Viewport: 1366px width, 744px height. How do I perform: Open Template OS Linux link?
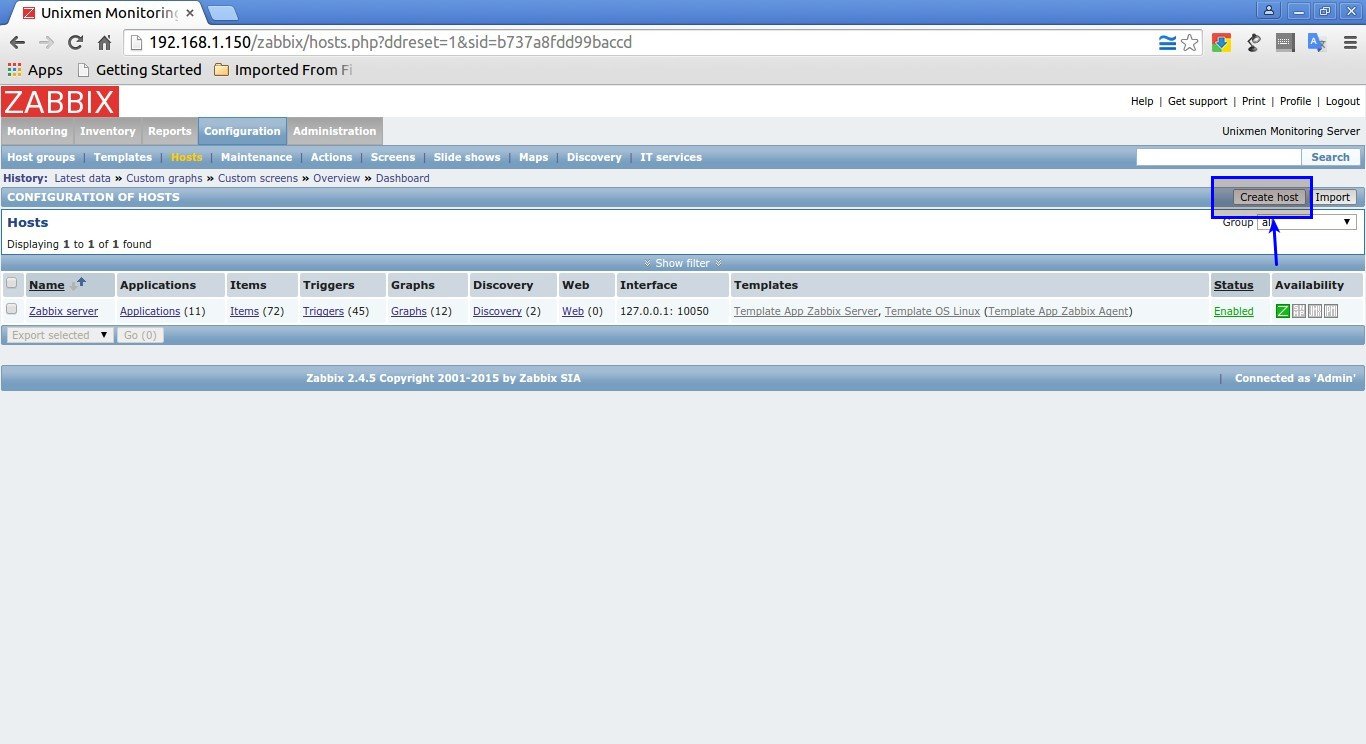(932, 311)
